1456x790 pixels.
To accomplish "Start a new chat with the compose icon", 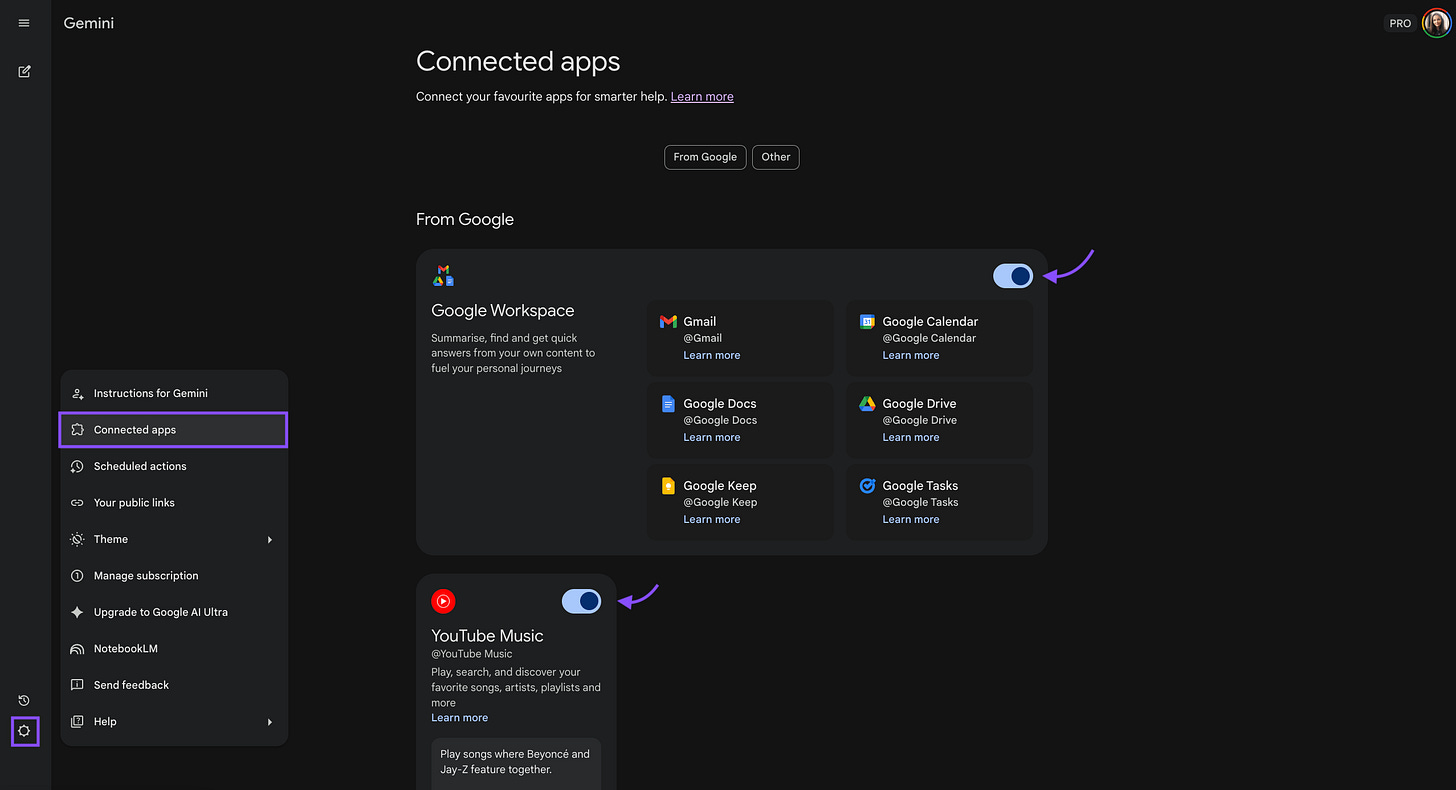I will [23, 71].
